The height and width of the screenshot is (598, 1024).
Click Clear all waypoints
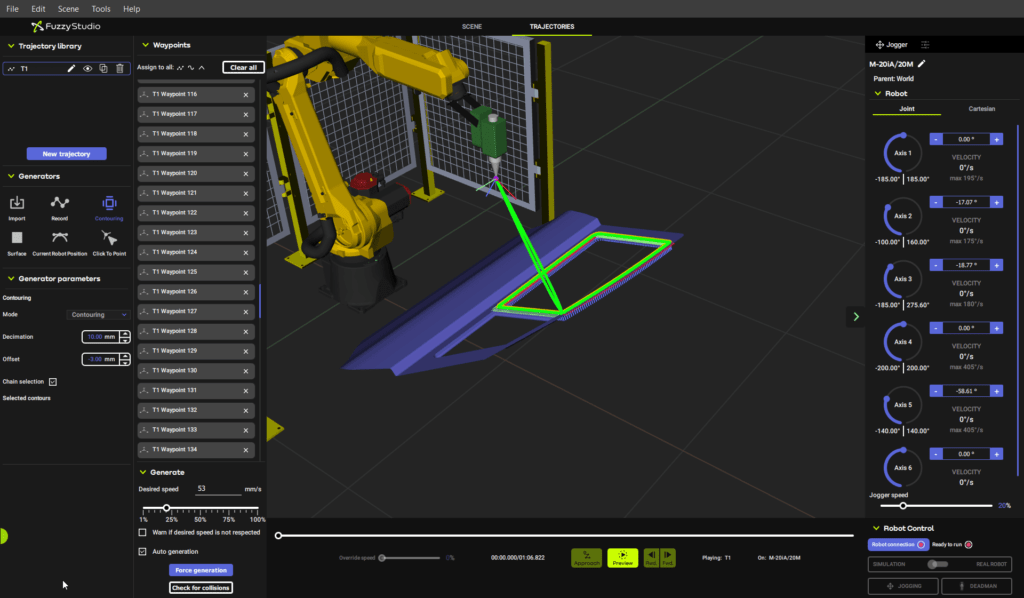(243, 67)
